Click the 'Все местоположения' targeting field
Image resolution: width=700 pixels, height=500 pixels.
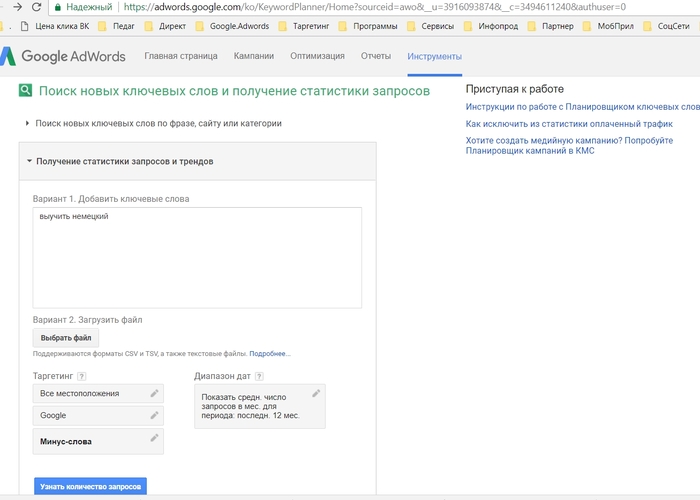coord(98,393)
